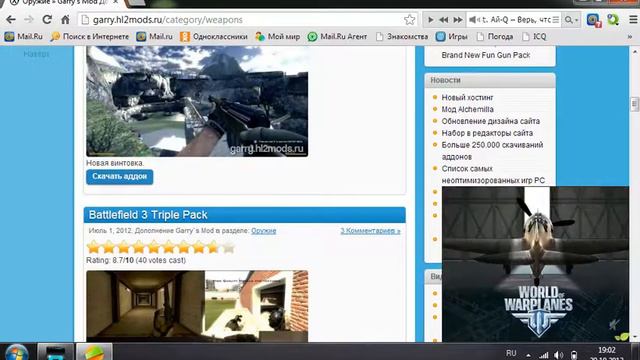Viewport: 640px width, 360px height.
Task: Open the Brand New Fun Gun Pack link
Action: point(486,55)
